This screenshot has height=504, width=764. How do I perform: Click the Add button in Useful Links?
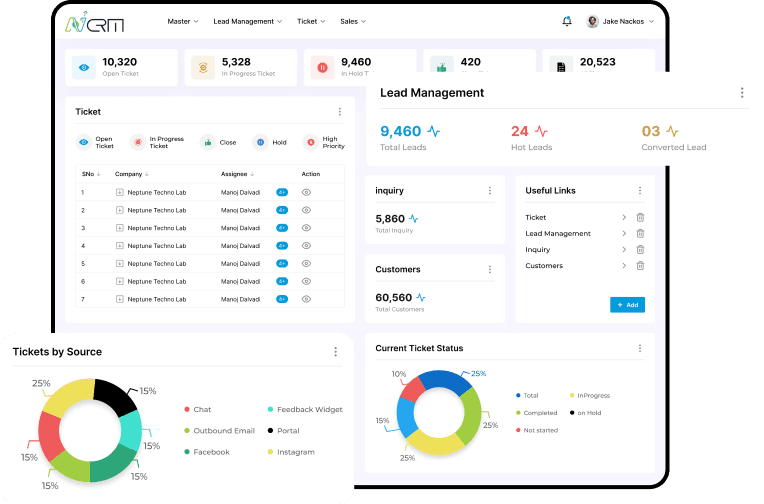click(x=627, y=305)
